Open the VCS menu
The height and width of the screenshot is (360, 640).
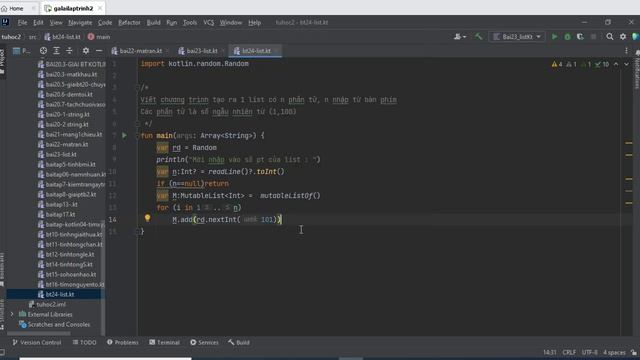[x=209, y=22]
